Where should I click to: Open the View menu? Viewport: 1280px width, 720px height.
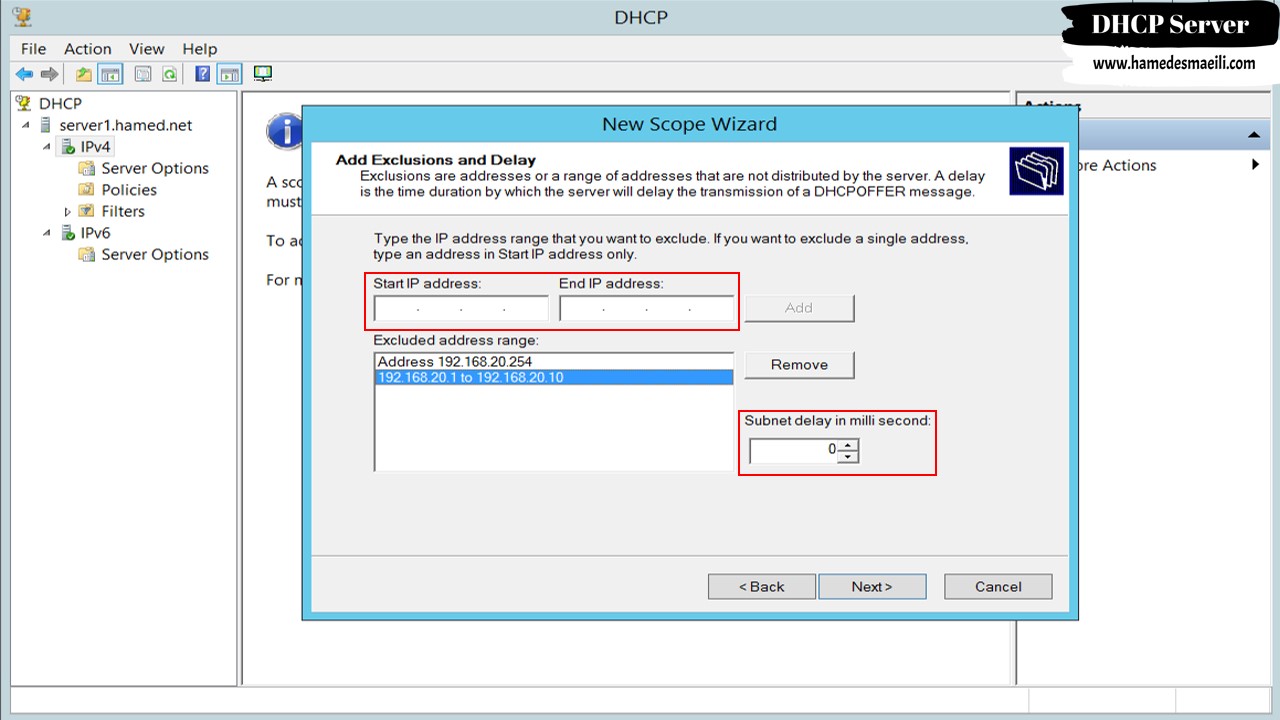(x=147, y=48)
